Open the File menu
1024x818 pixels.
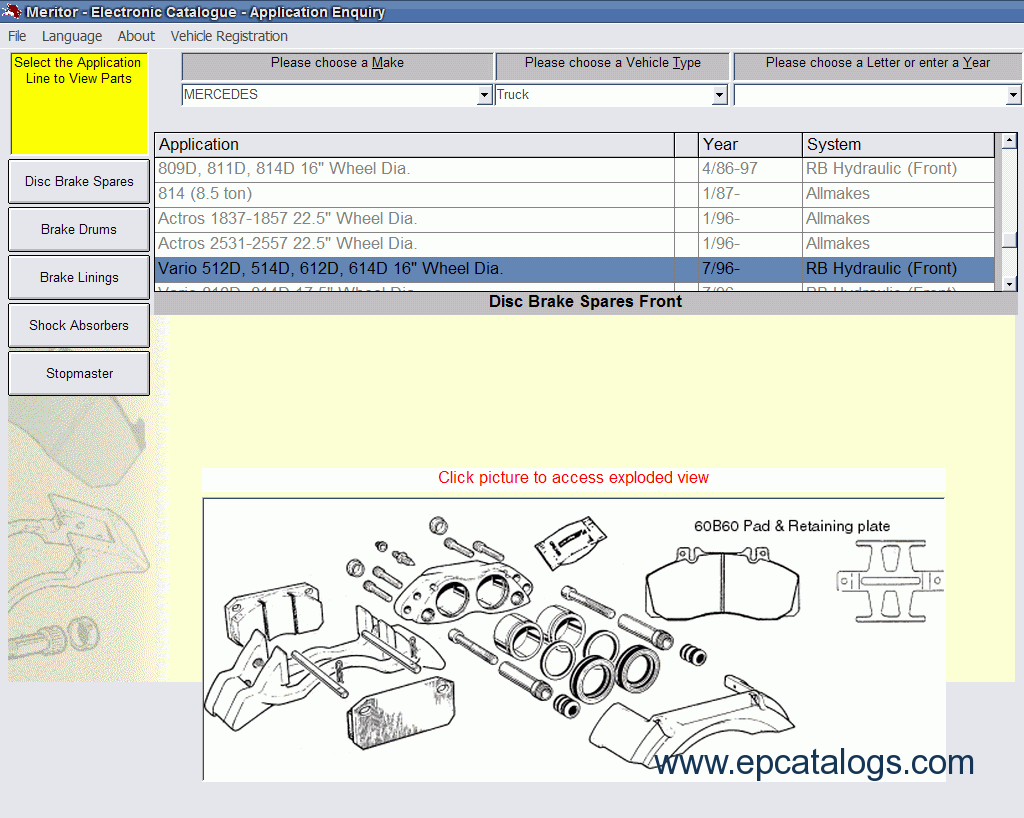click(x=17, y=37)
